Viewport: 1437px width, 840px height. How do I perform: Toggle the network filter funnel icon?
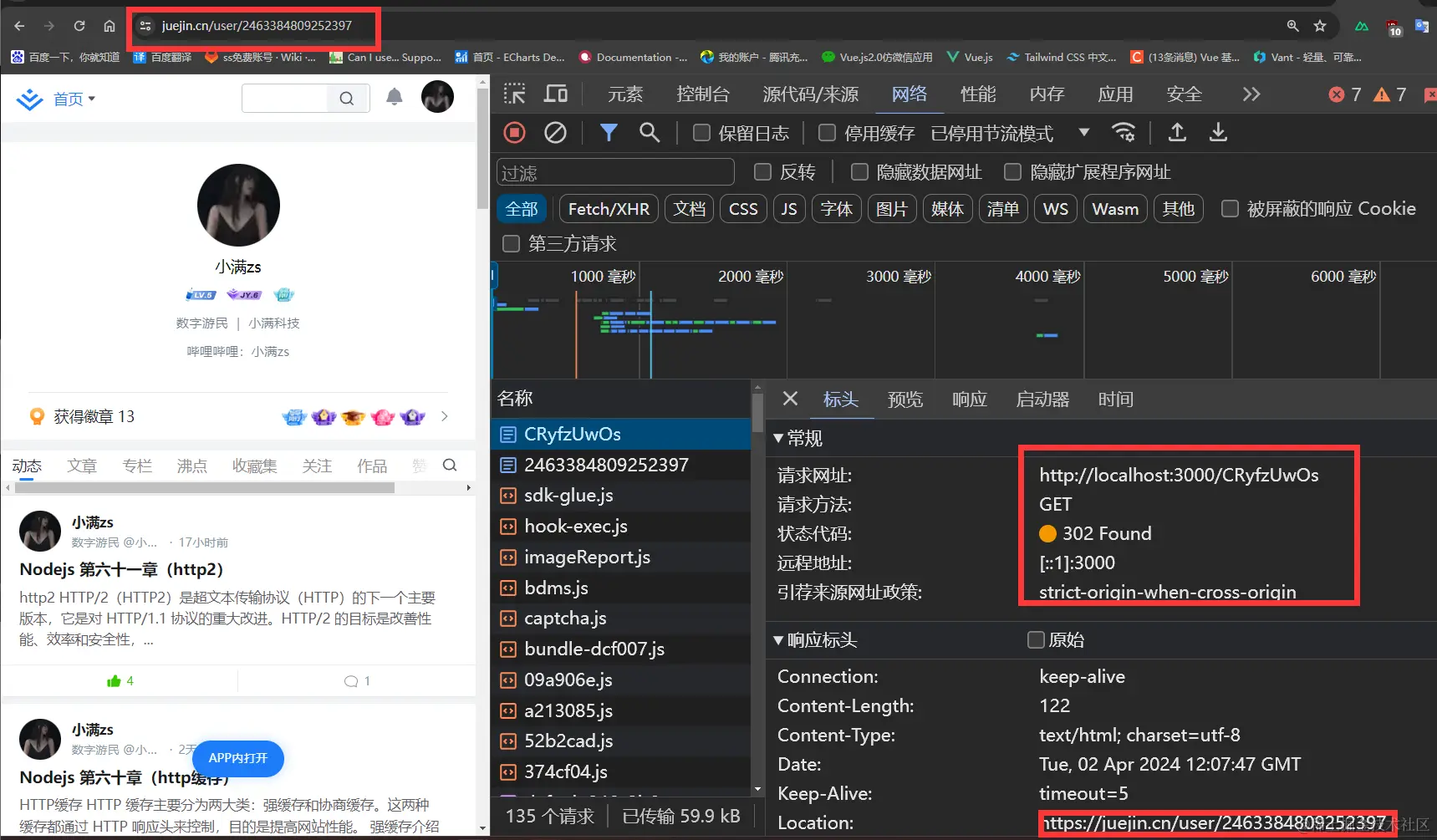tap(609, 132)
